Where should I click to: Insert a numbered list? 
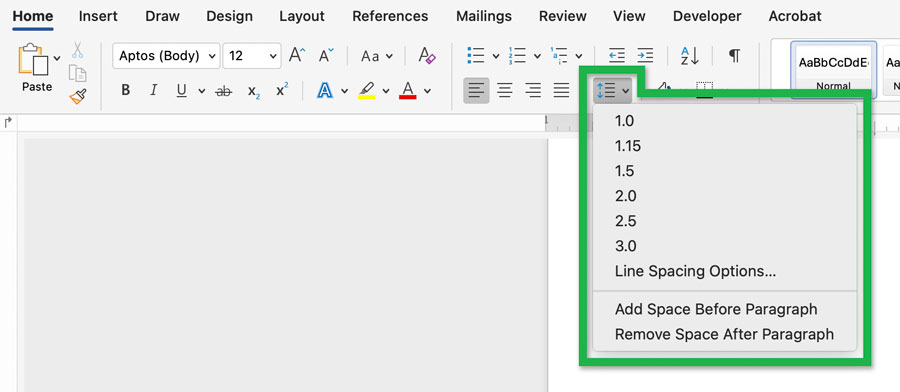coord(517,56)
